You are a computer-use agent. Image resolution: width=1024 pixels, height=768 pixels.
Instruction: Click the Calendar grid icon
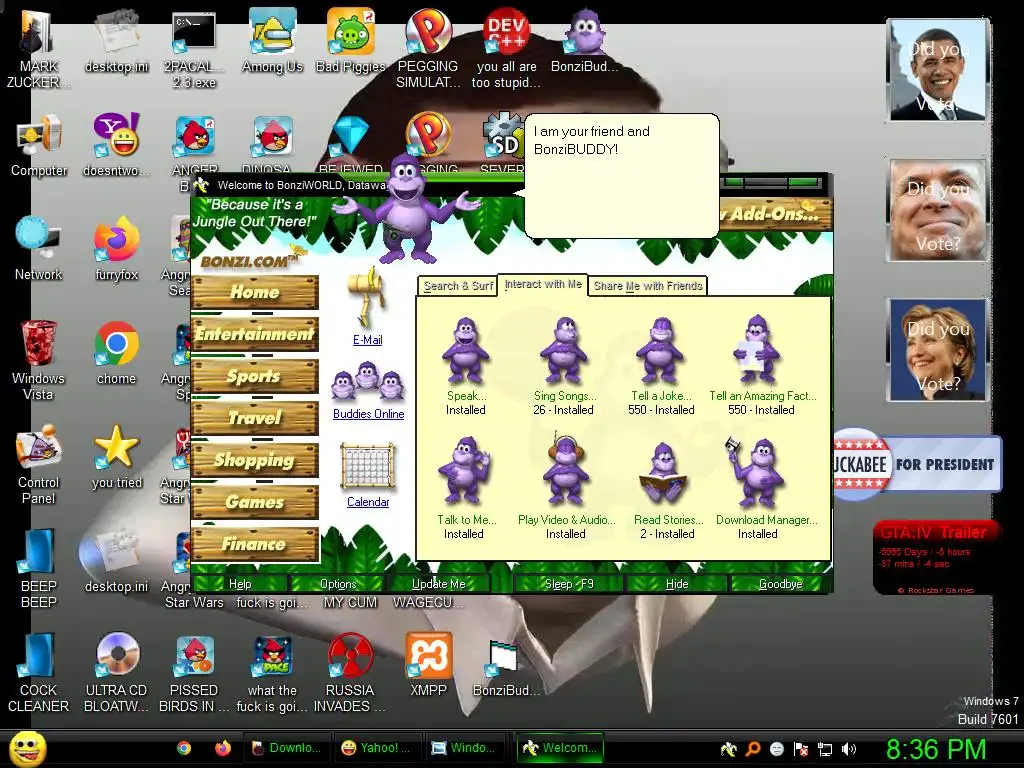(x=368, y=466)
